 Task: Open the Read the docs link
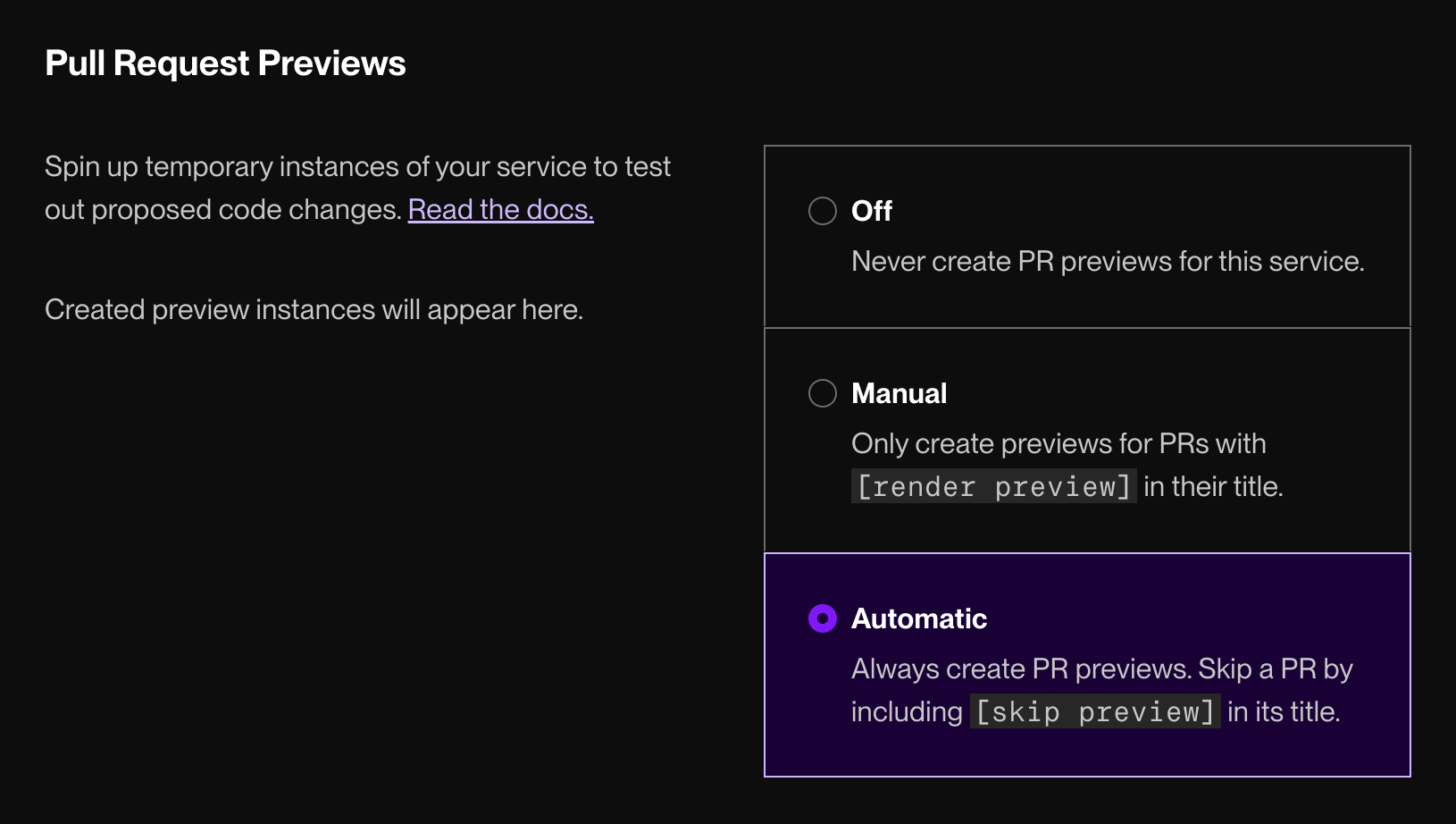[x=500, y=209]
